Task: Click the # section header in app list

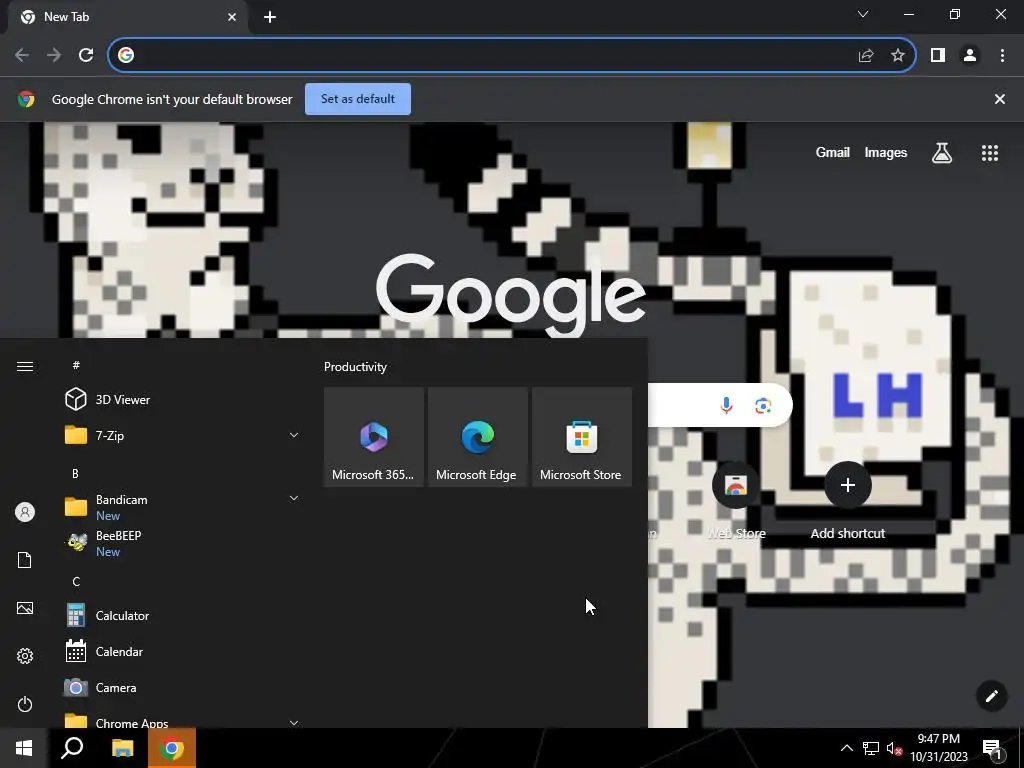Action: (76, 365)
